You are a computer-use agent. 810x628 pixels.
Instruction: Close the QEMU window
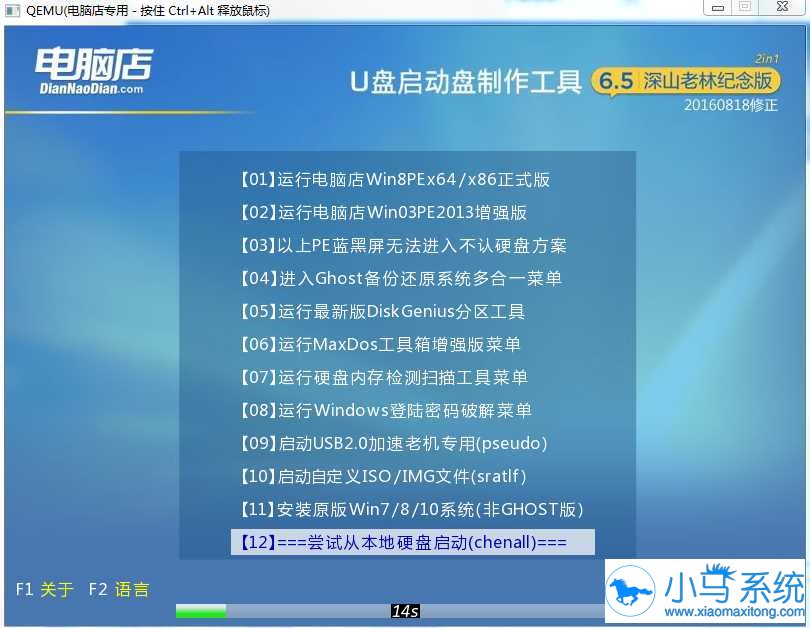[783, 7]
